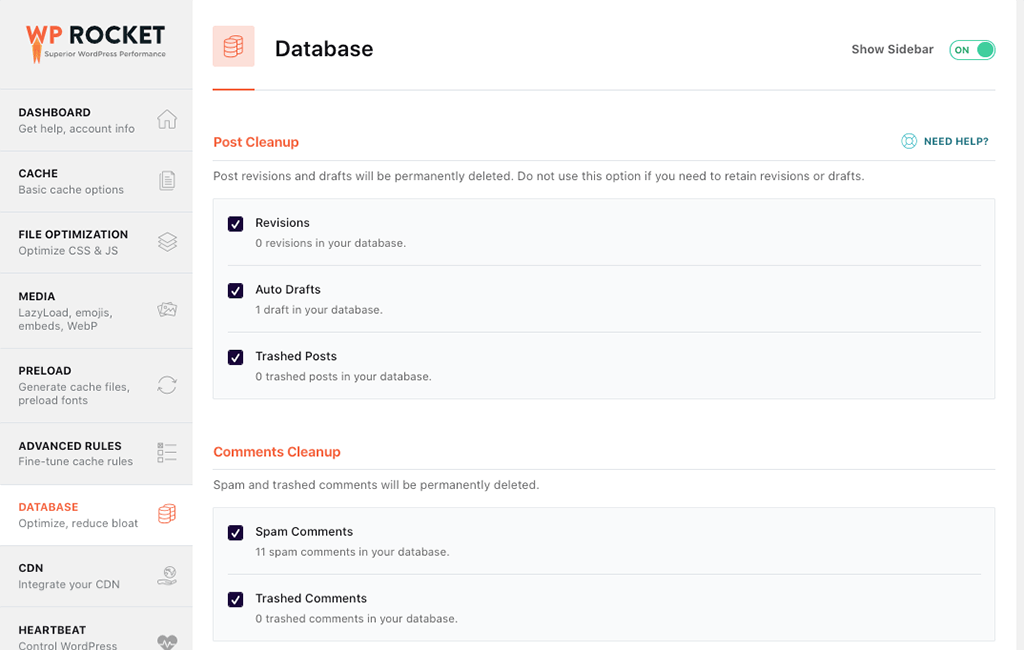
Task: Click the Database icon beside the page title
Action: click(x=233, y=46)
